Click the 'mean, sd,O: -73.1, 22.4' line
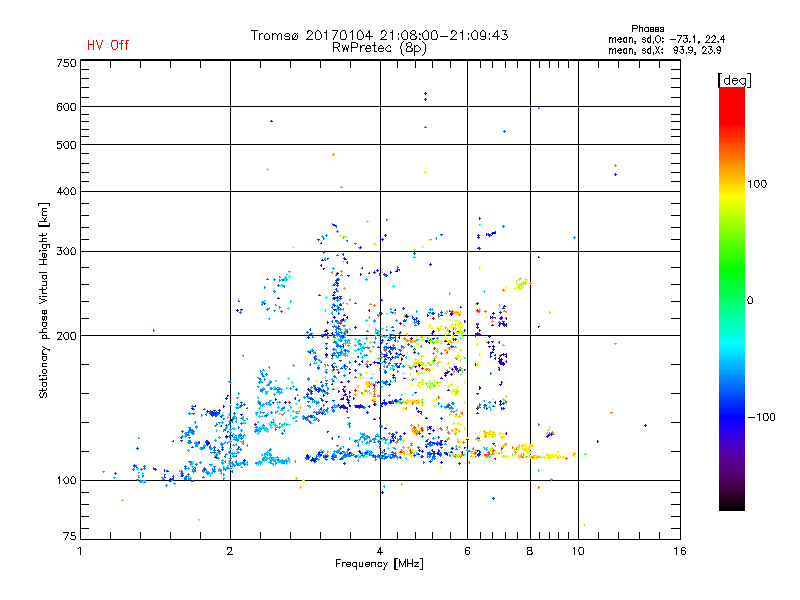The image size is (800, 600). point(666,39)
